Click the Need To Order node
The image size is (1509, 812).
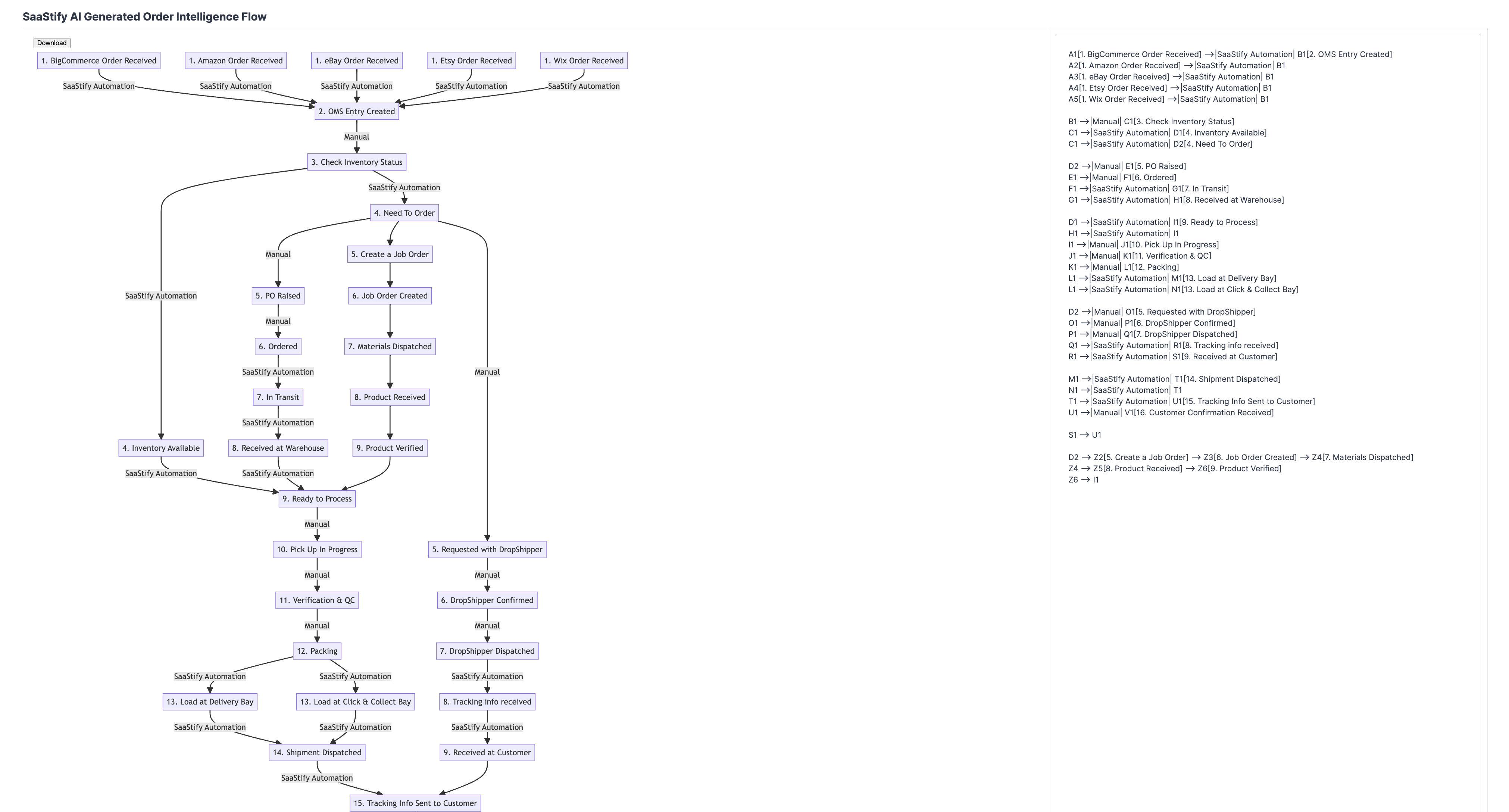[x=404, y=213]
